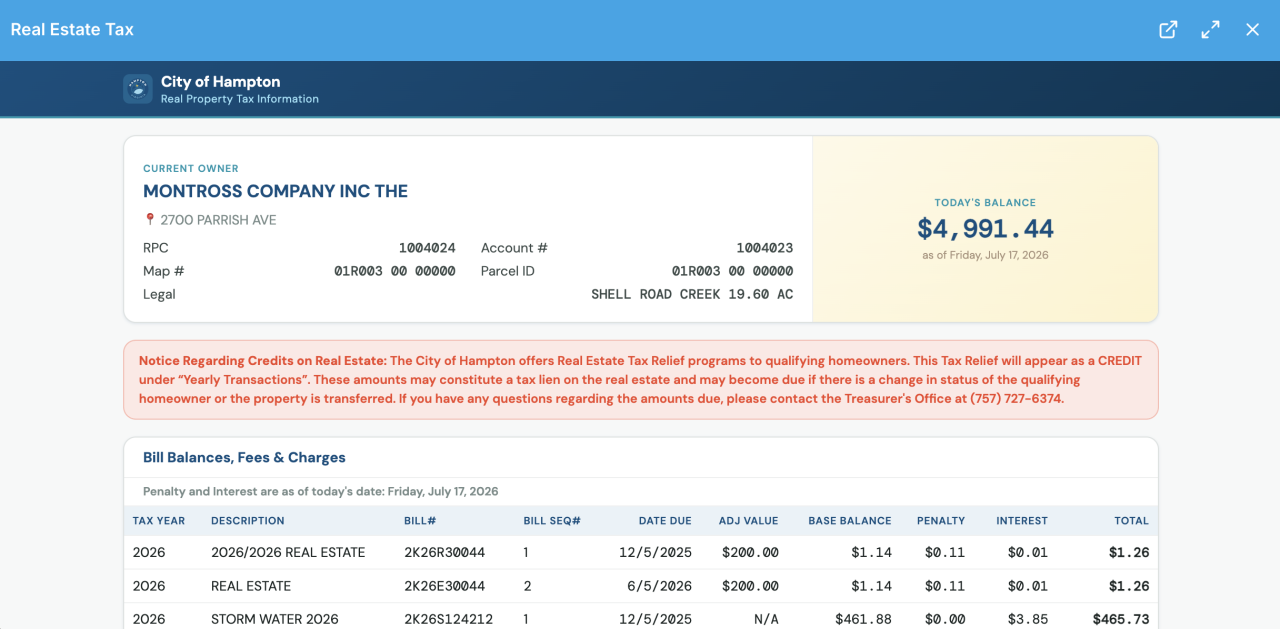Click the TOTAL column header
Screen dimensions: 1280x629
coord(1132,521)
